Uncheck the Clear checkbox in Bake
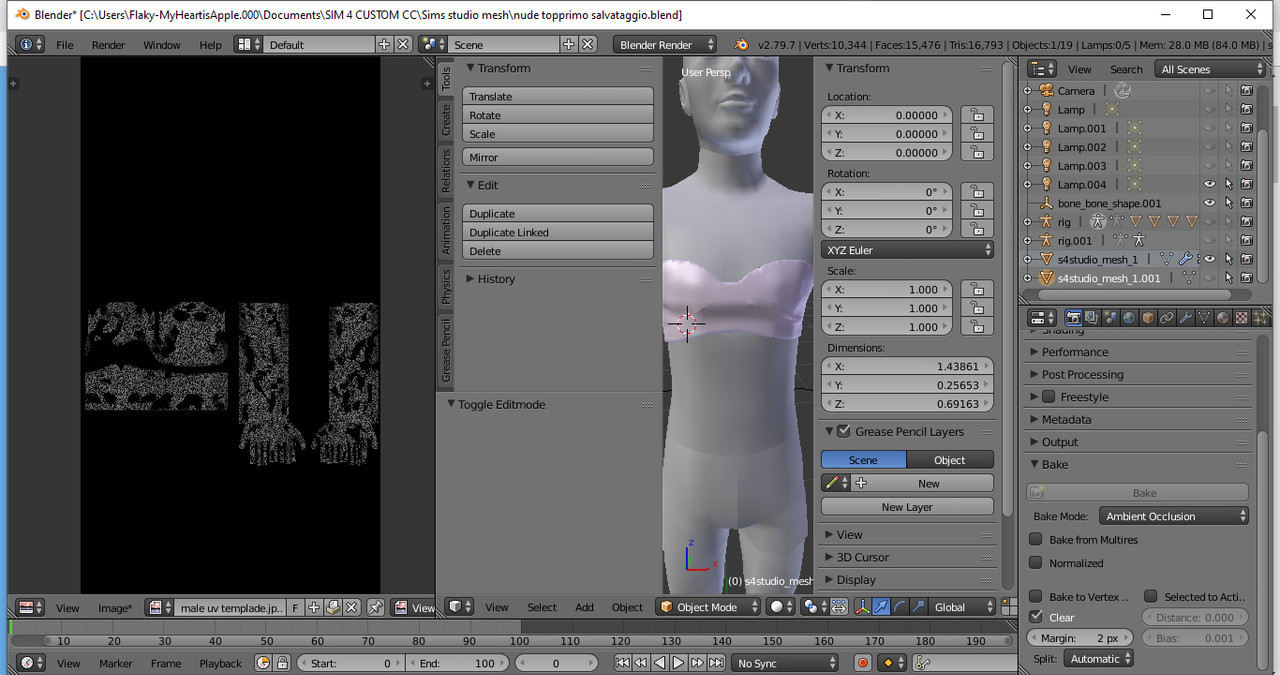 coord(1036,617)
